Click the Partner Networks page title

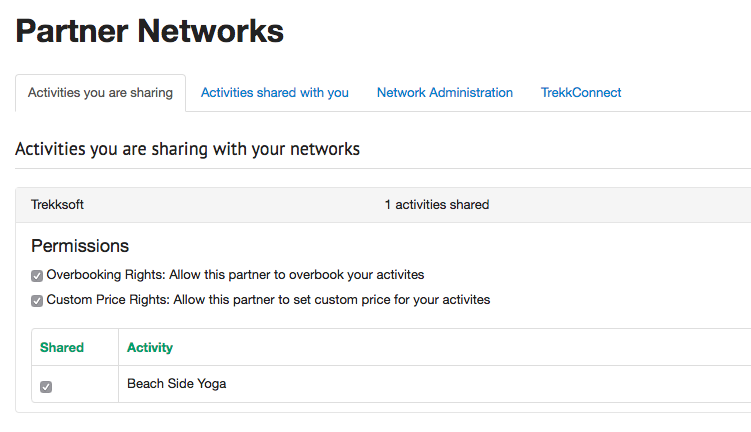point(150,31)
